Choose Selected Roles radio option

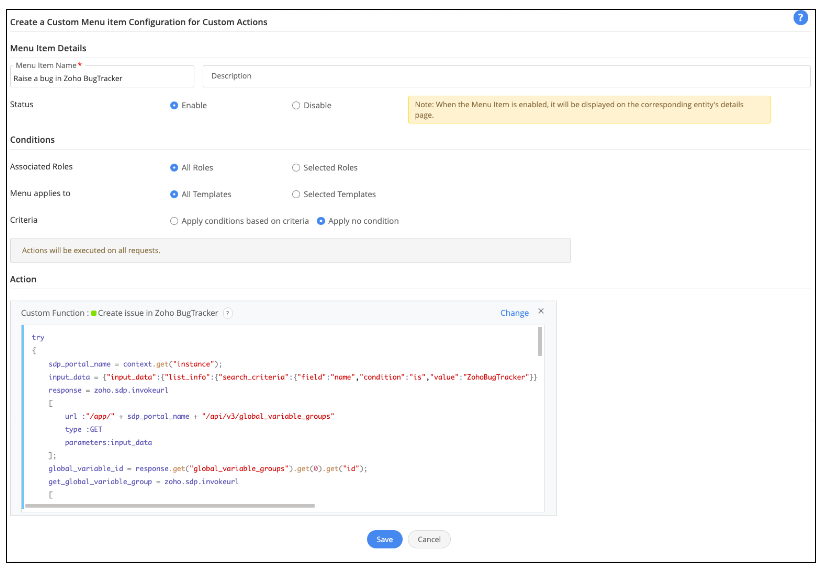click(x=296, y=168)
